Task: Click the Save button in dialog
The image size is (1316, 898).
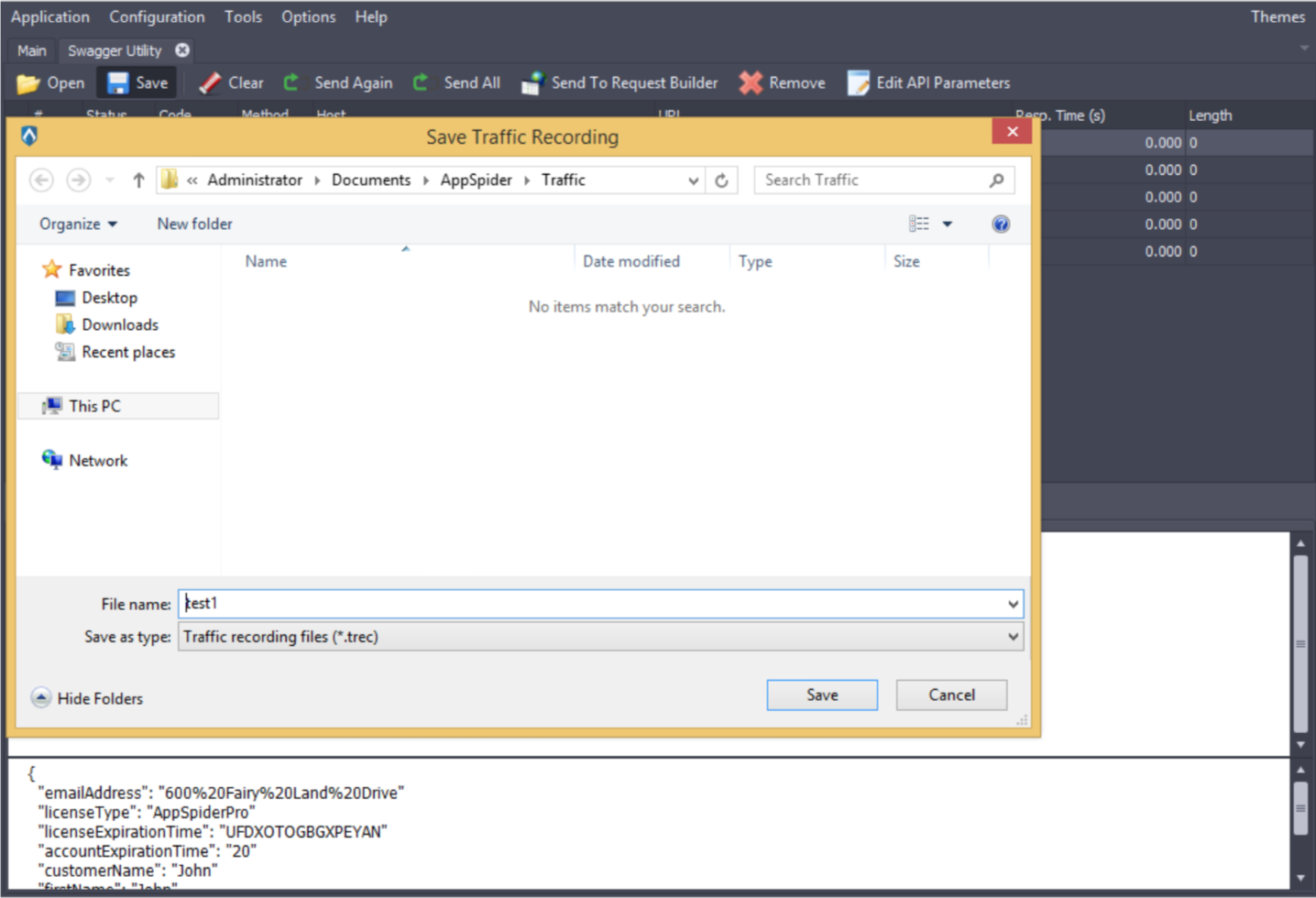Action: (x=822, y=695)
